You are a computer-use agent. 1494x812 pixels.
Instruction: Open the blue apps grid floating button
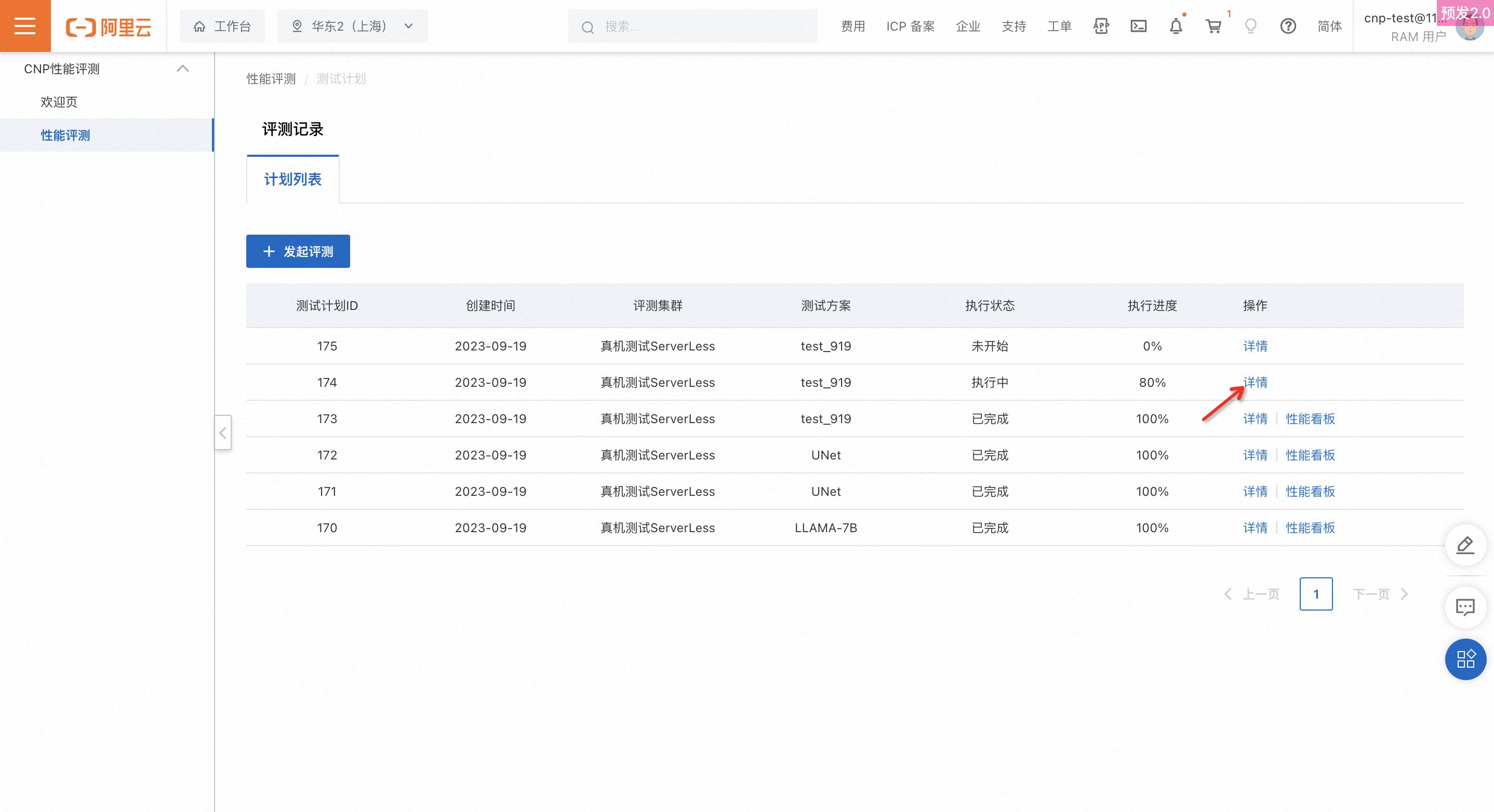1465,659
